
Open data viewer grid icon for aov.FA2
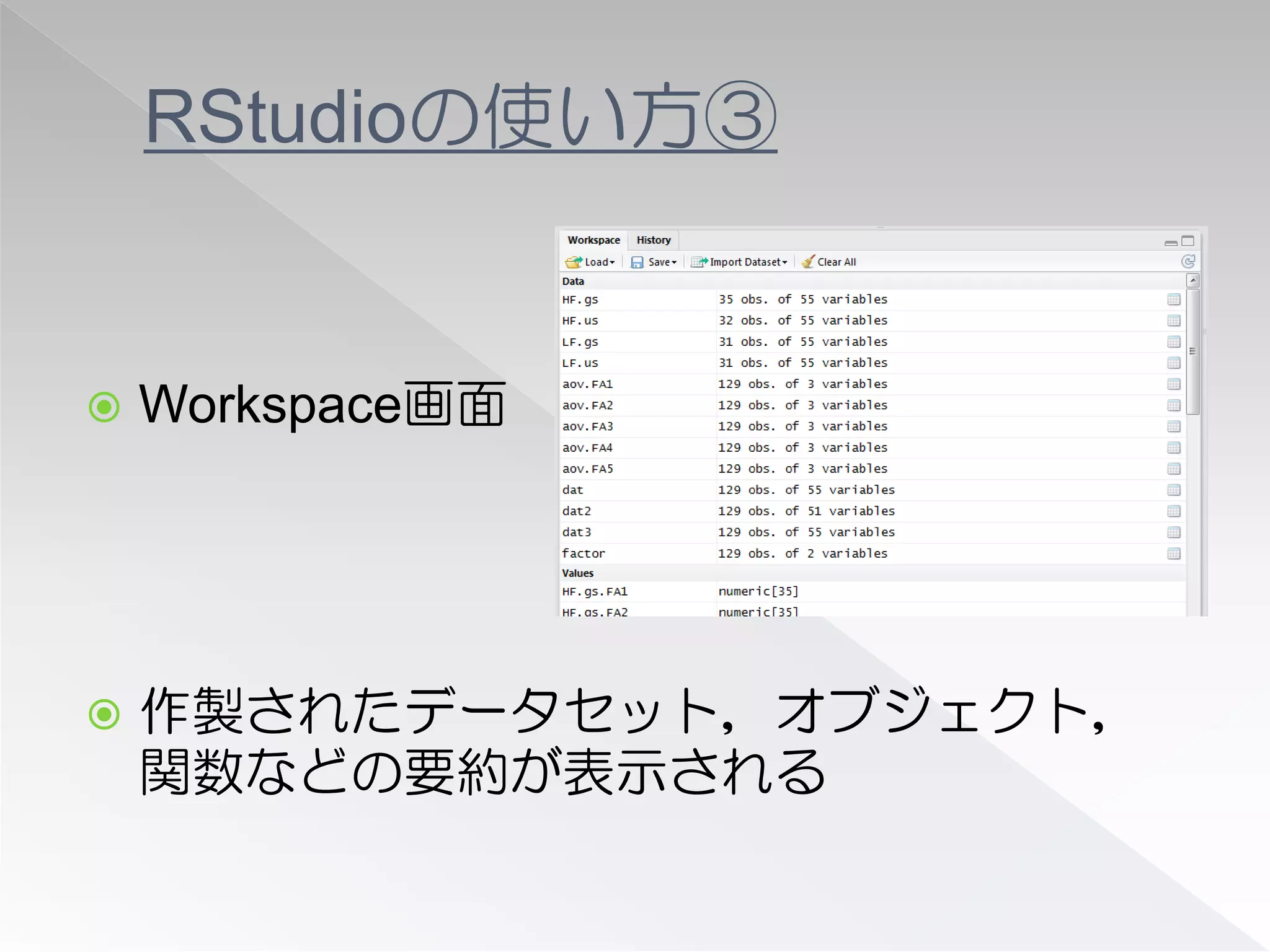[x=1173, y=405]
